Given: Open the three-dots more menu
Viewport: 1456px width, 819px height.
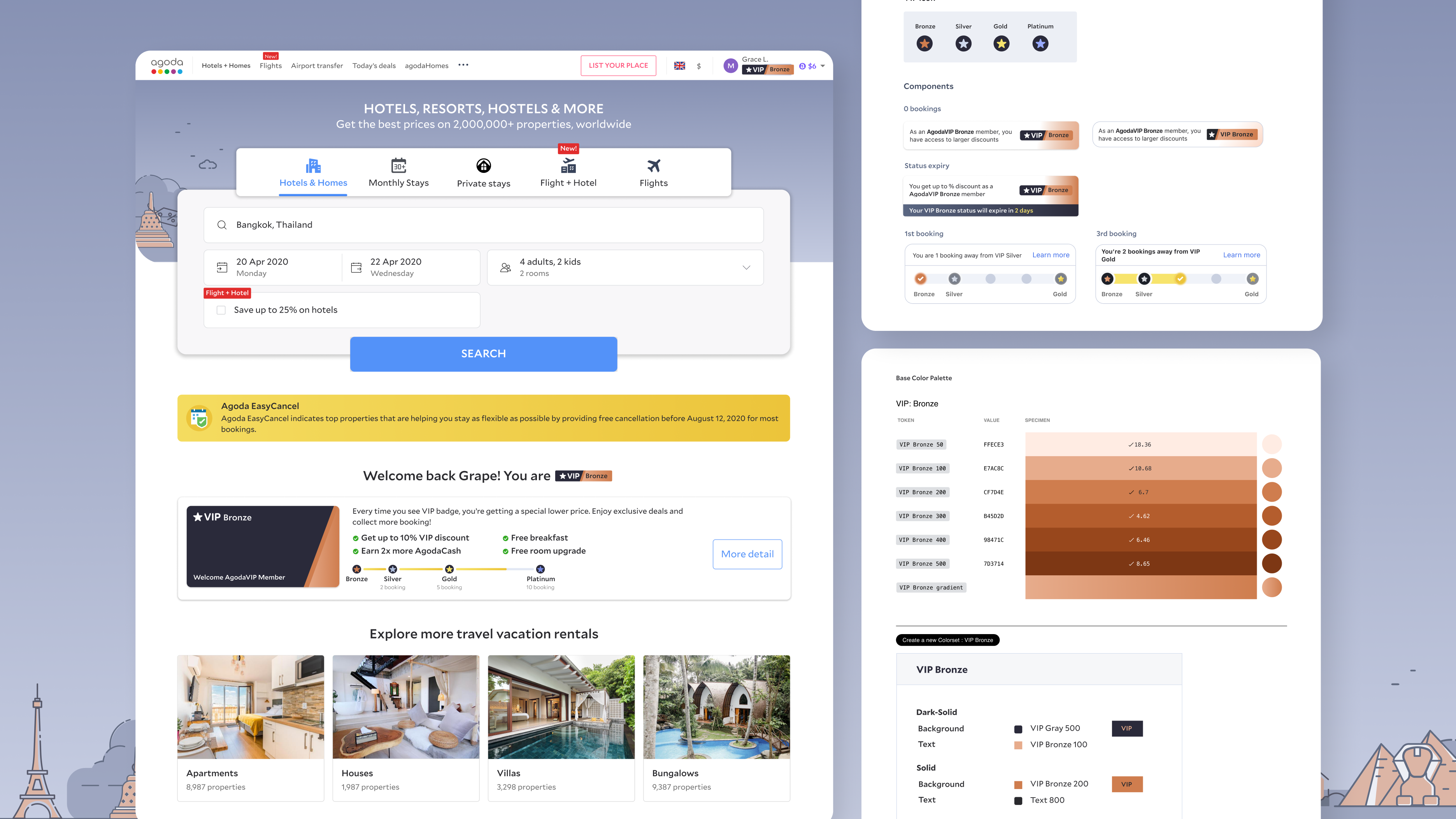Looking at the screenshot, I should tap(463, 65).
